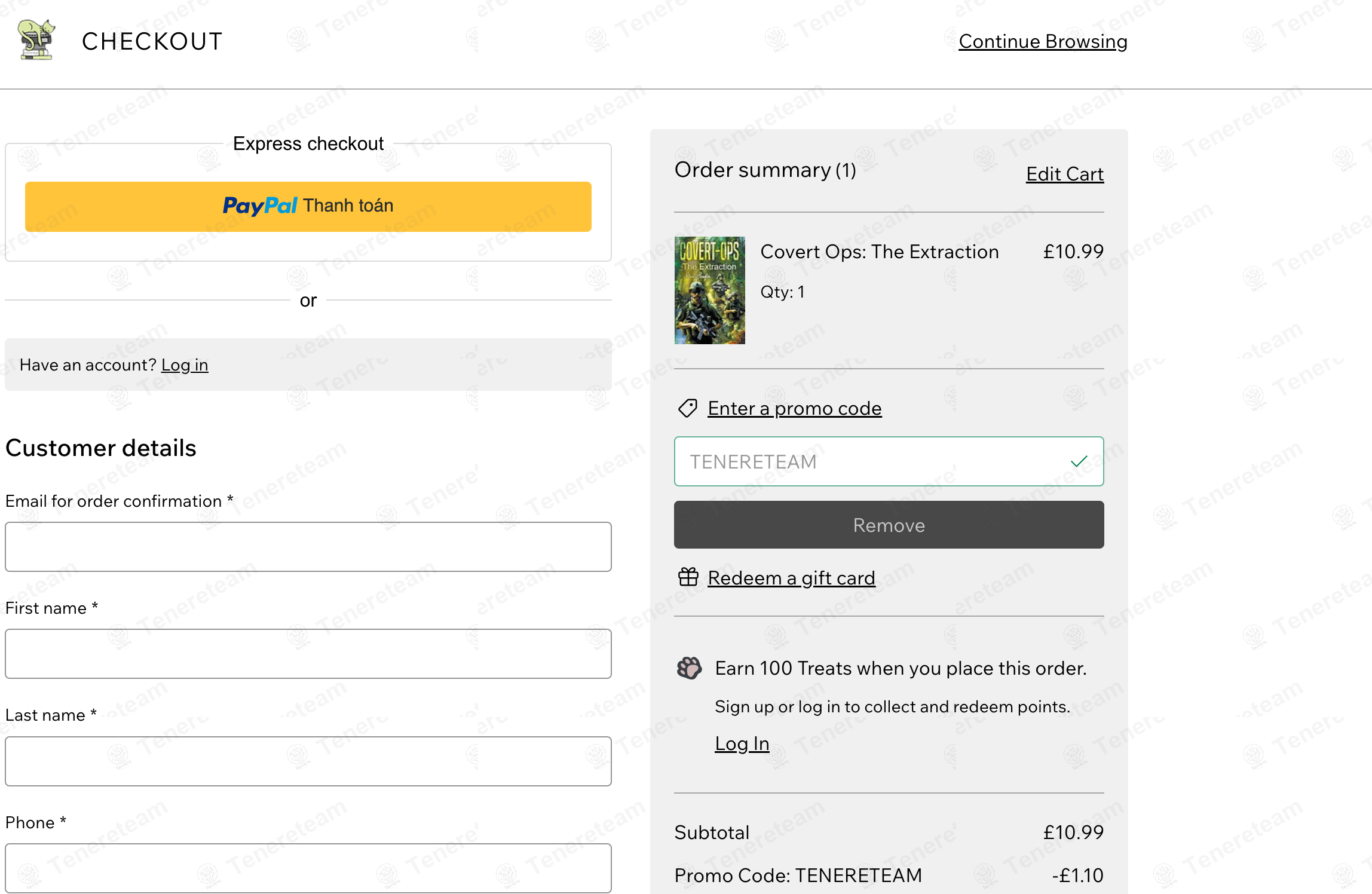Click the paw print Treats icon
Image resolution: width=1372 pixels, height=894 pixels.
pyautogui.click(x=689, y=668)
